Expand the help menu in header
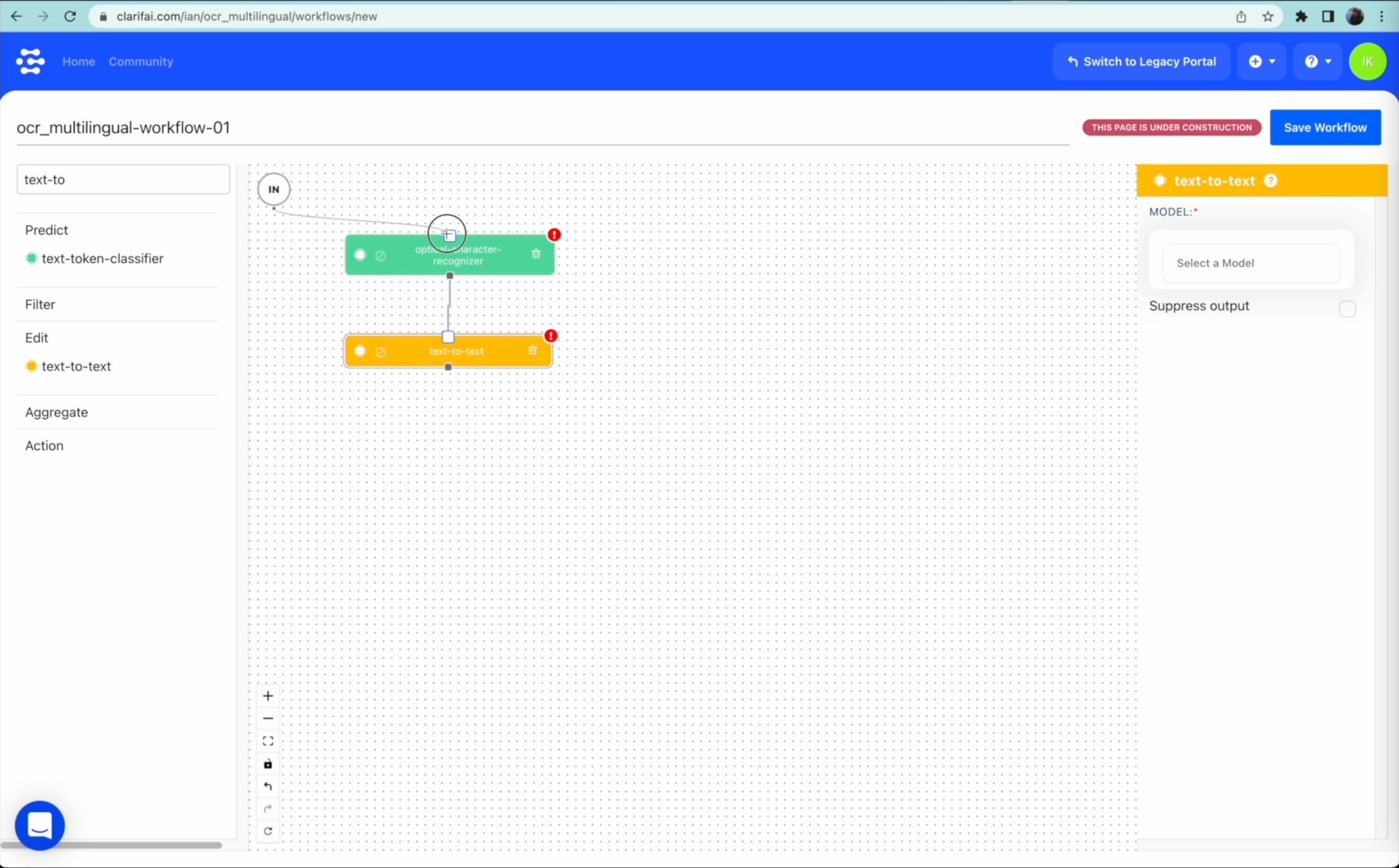 1318,61
